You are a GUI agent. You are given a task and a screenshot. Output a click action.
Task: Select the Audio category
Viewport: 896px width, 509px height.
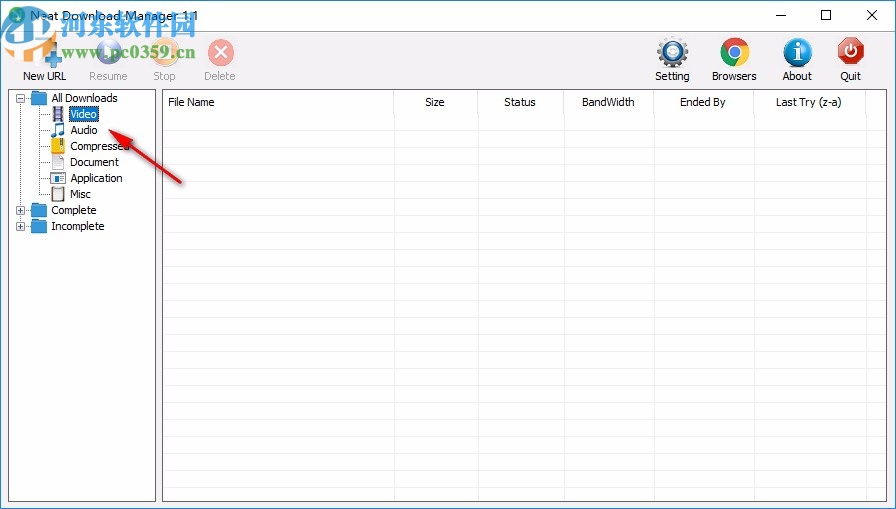pyautogui.click(x=83, y=130)
